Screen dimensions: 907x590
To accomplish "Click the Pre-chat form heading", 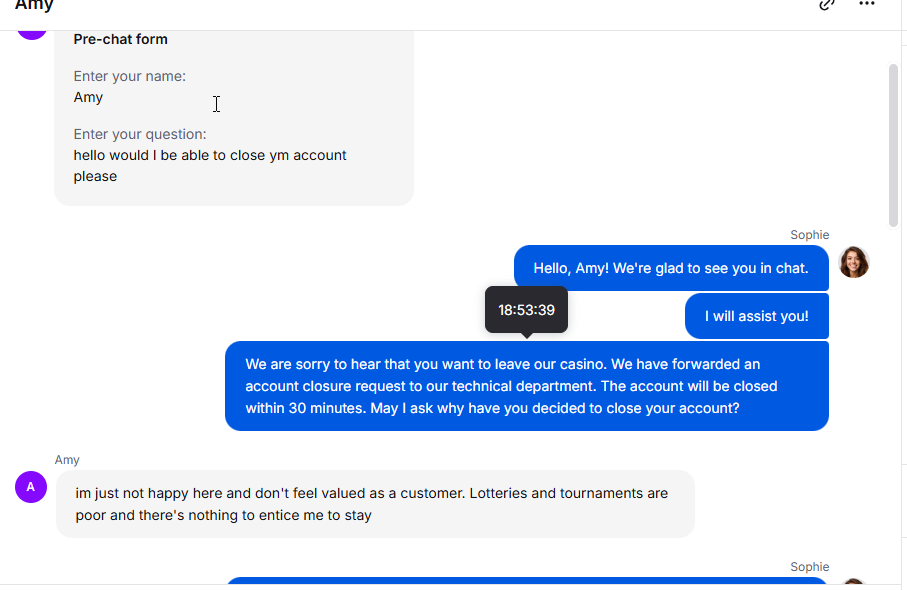I will click(x=120, y=39).
